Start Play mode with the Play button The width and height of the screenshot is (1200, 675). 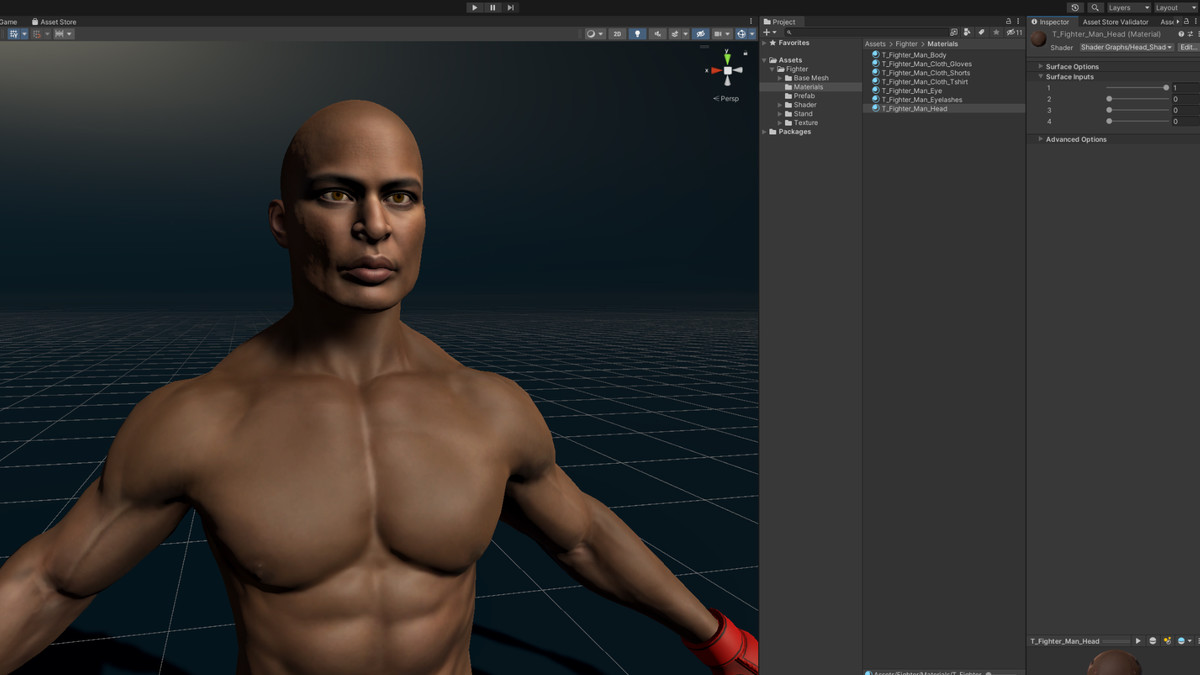[x=474, y=7]
